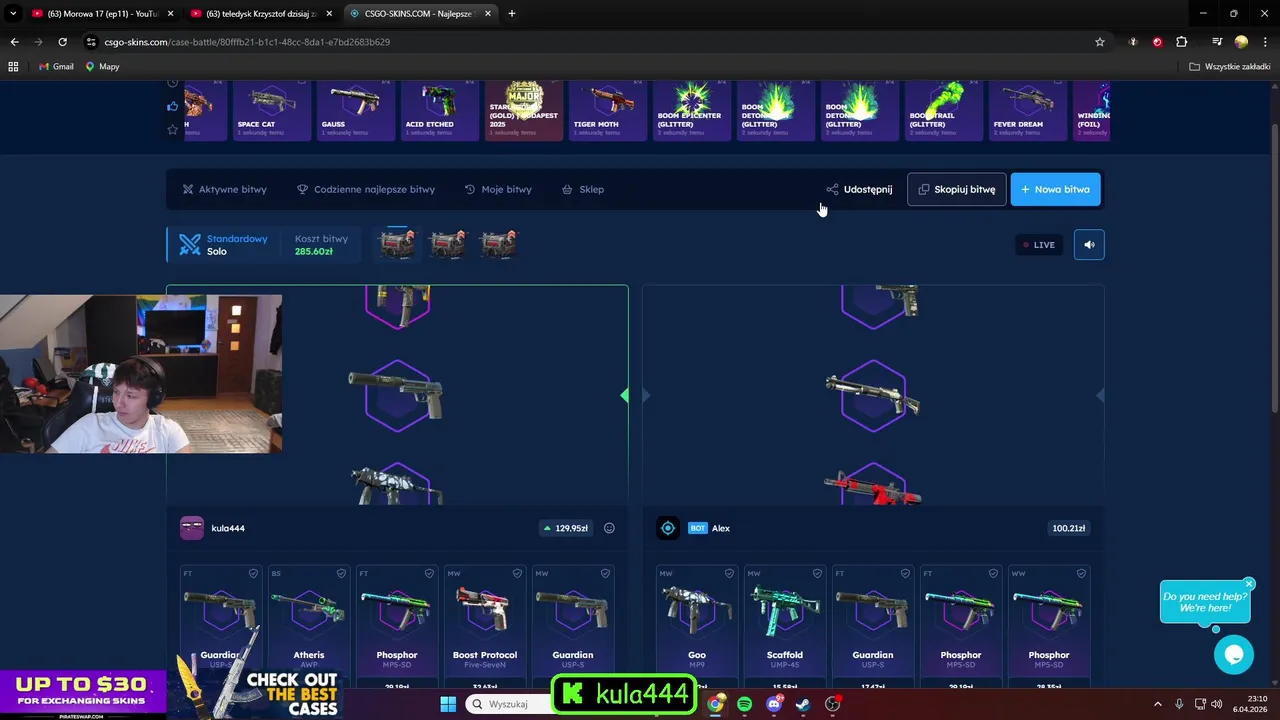Open the Windows Start menu

point(447,704)
